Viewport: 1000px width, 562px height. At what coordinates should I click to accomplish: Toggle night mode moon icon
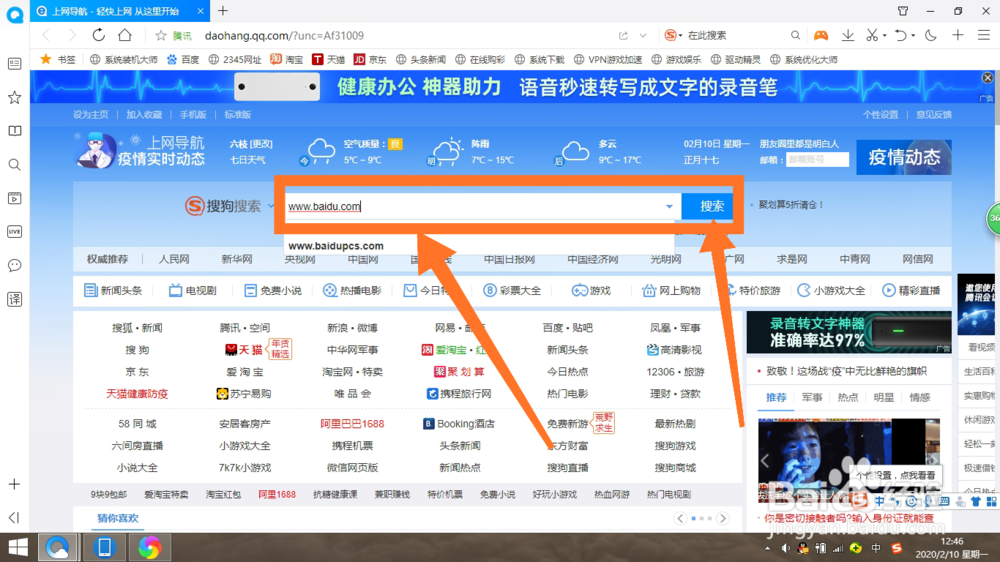click(x=930, y=35)
